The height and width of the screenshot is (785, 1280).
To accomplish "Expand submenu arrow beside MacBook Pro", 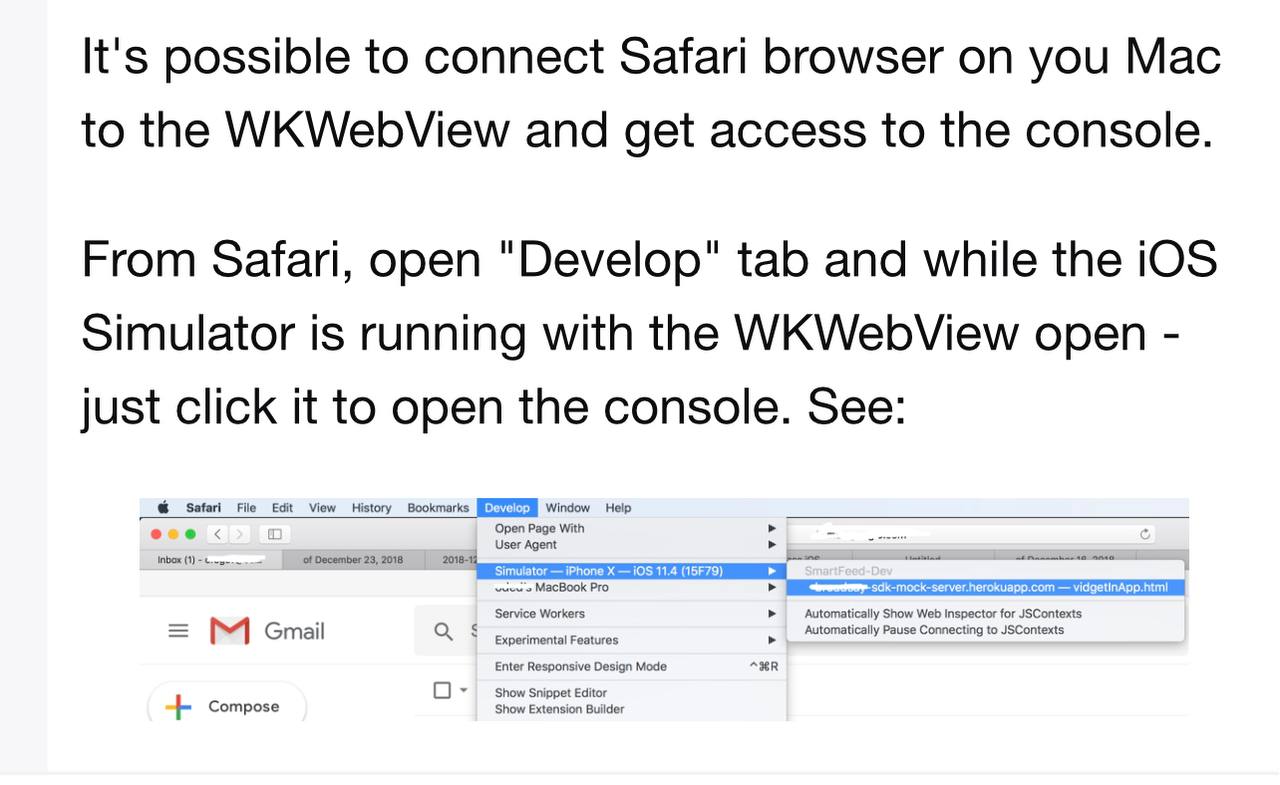I will point(772,587).
